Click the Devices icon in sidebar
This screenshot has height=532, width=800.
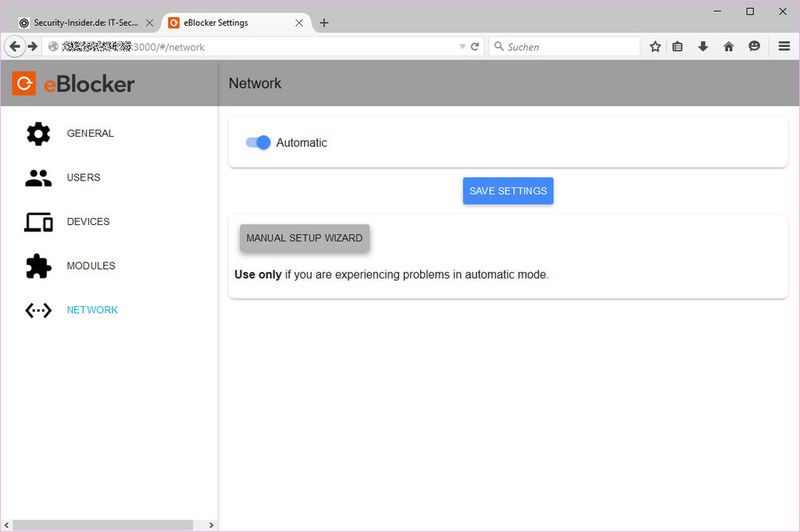(38, 222)
